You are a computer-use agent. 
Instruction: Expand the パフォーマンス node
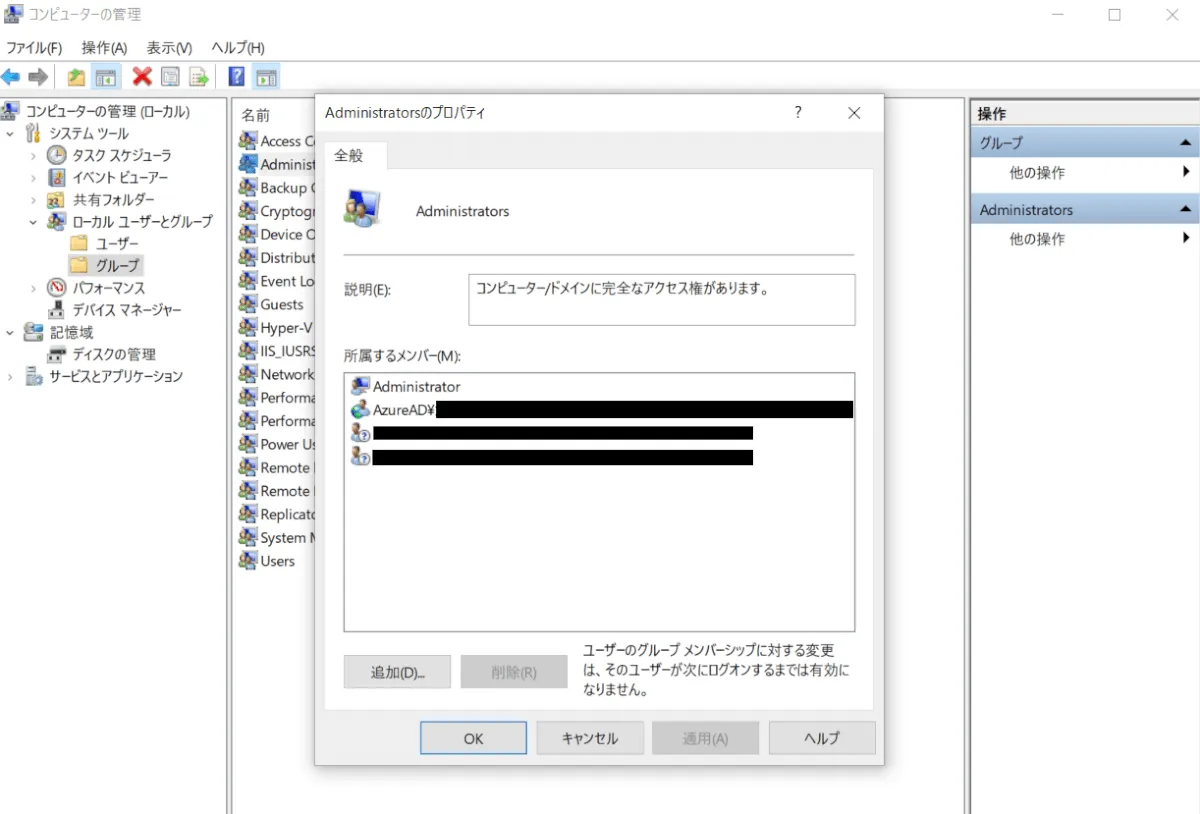pos(33,288)
